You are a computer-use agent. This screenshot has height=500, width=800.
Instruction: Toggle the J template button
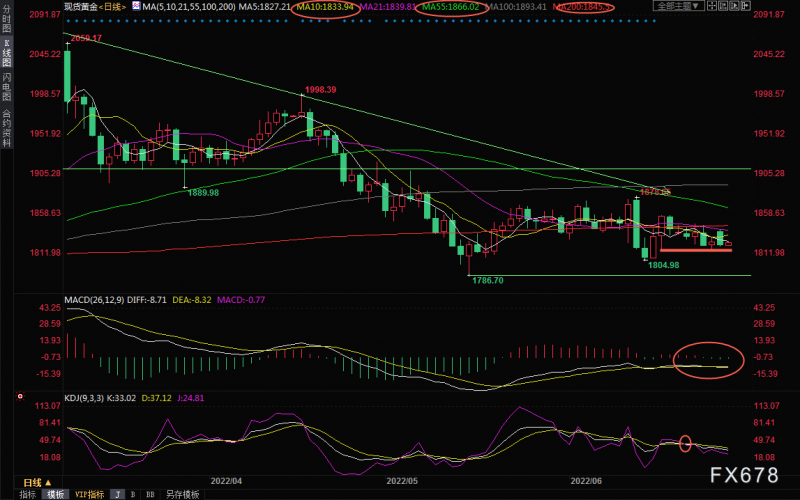[x=117, y=494]
